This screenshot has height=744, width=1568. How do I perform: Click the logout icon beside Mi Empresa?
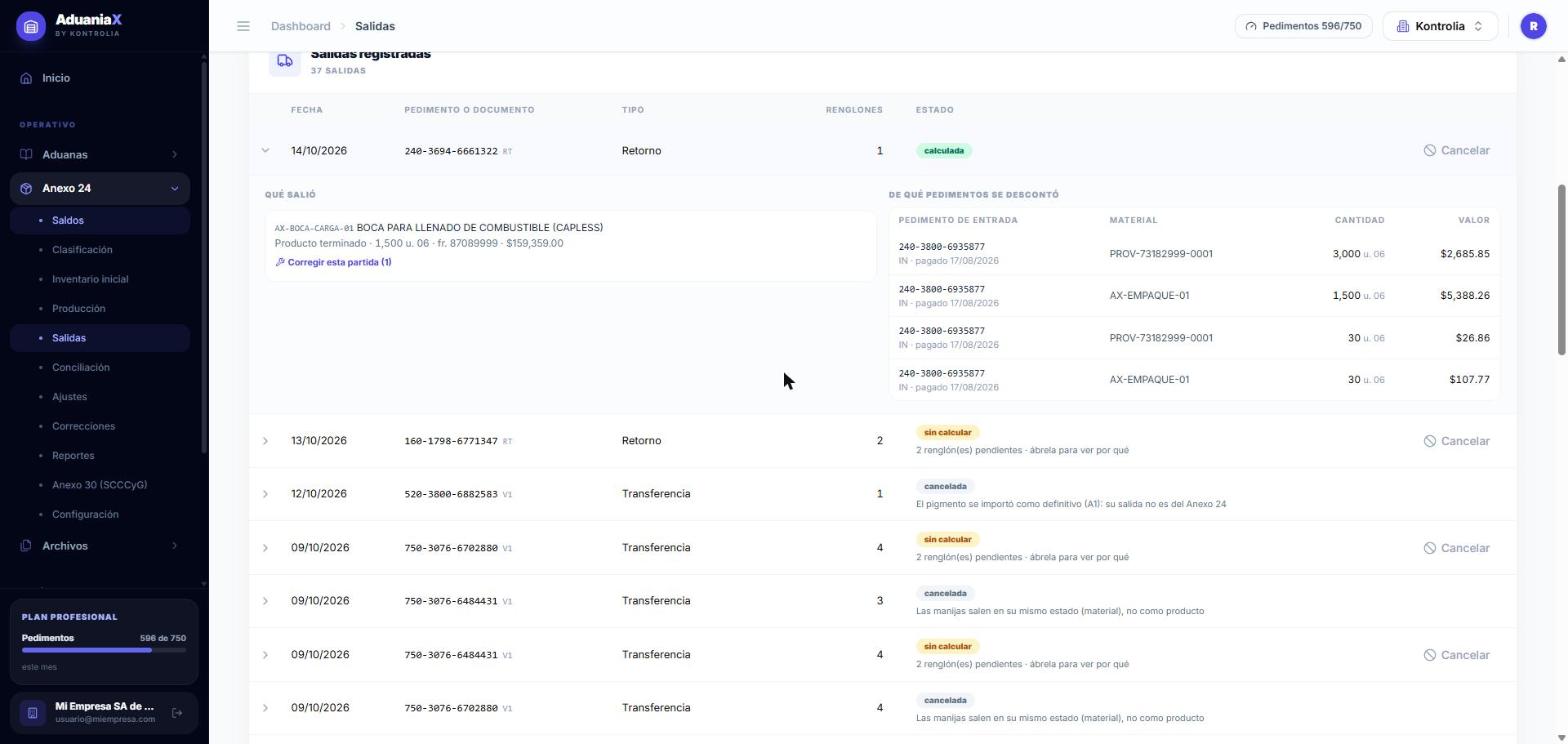coord(177,713)
